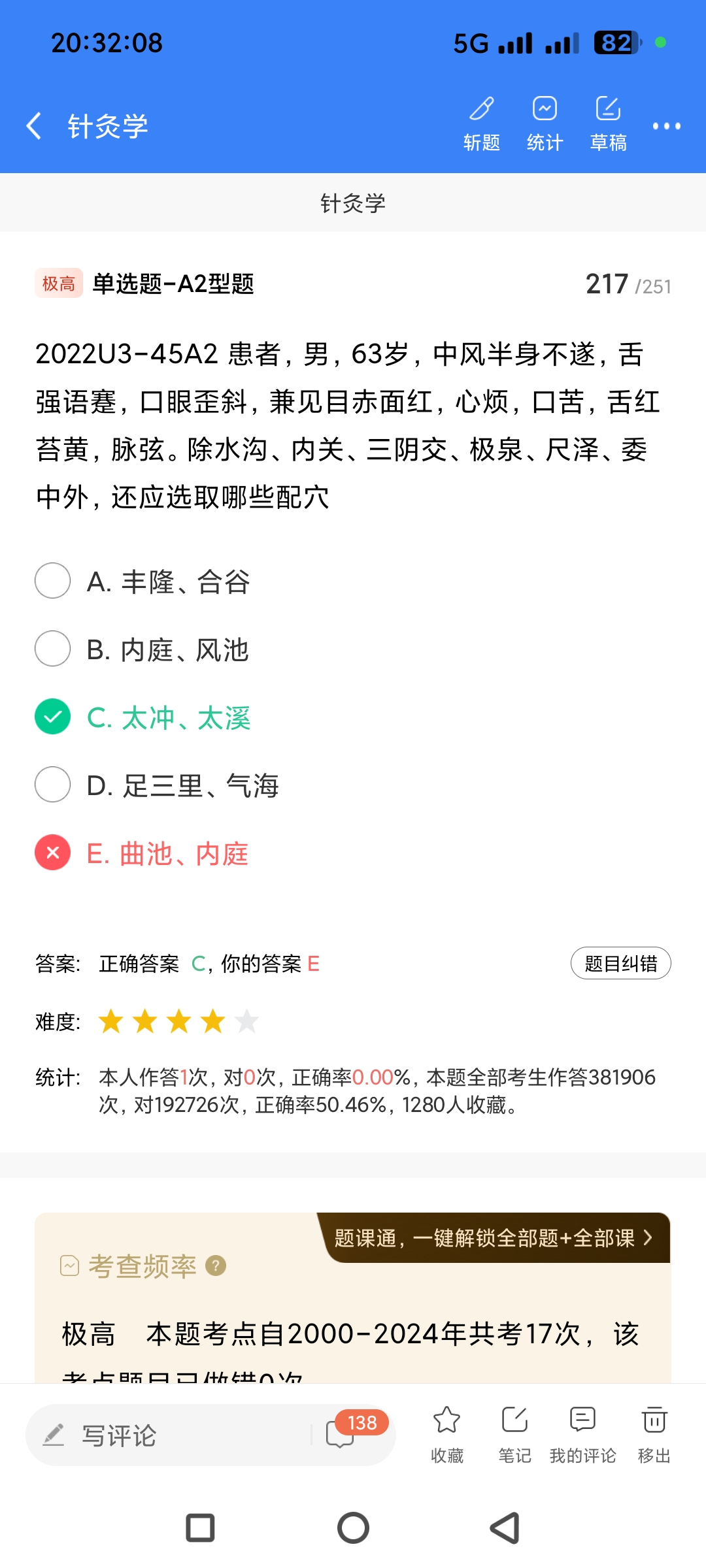Image resolution: width=706 pixels, height=1568 pixels.
Task: Tap the 移出 trash icon
Action: pos(654,1433)
